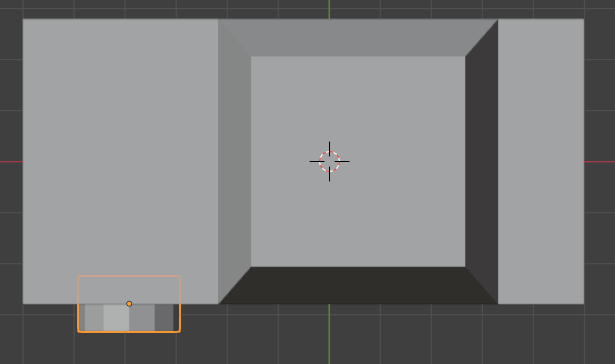
Task: Click the 3D cursor crosshair in center
Action: (x=329, y=161)
